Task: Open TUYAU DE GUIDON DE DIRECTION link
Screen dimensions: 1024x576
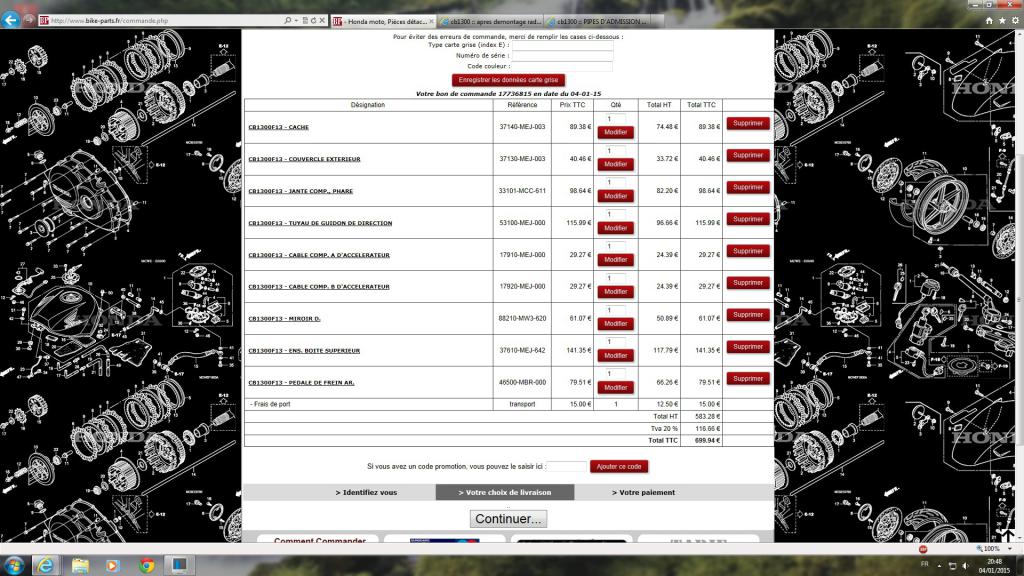Action: tap(320, 223)
